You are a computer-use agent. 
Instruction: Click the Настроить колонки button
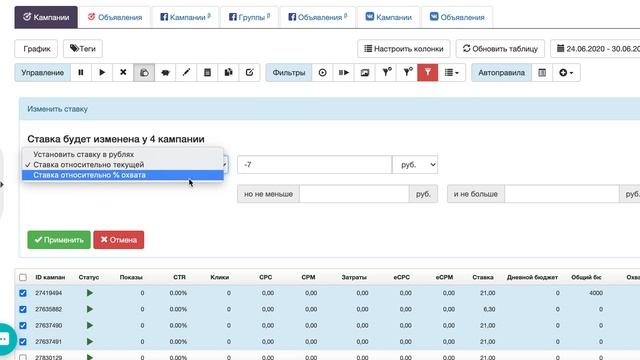[x=404, y=49]
